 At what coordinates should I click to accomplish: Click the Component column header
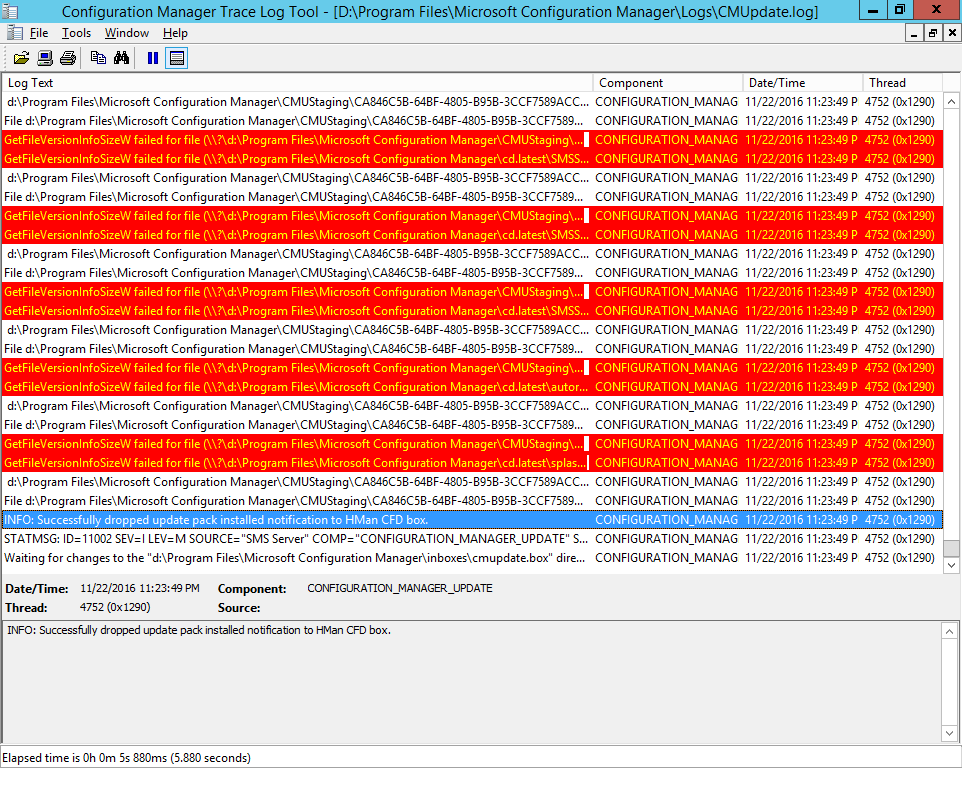668,83
